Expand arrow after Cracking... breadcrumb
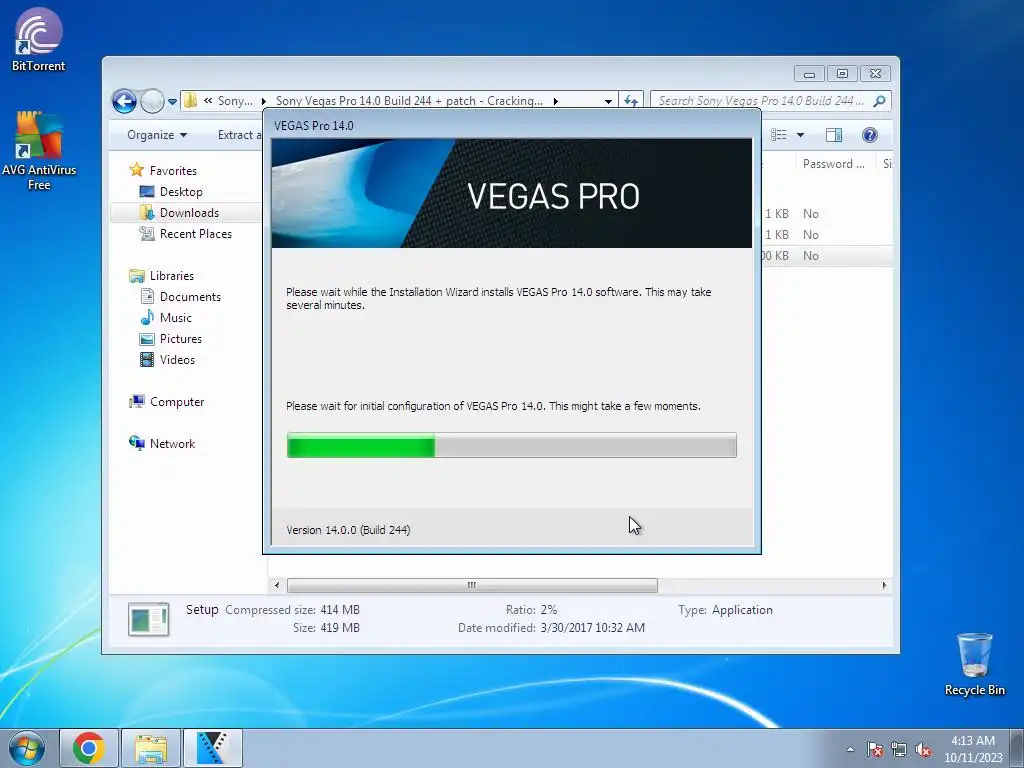The image size is (1024, 768). tap(556, 101)
